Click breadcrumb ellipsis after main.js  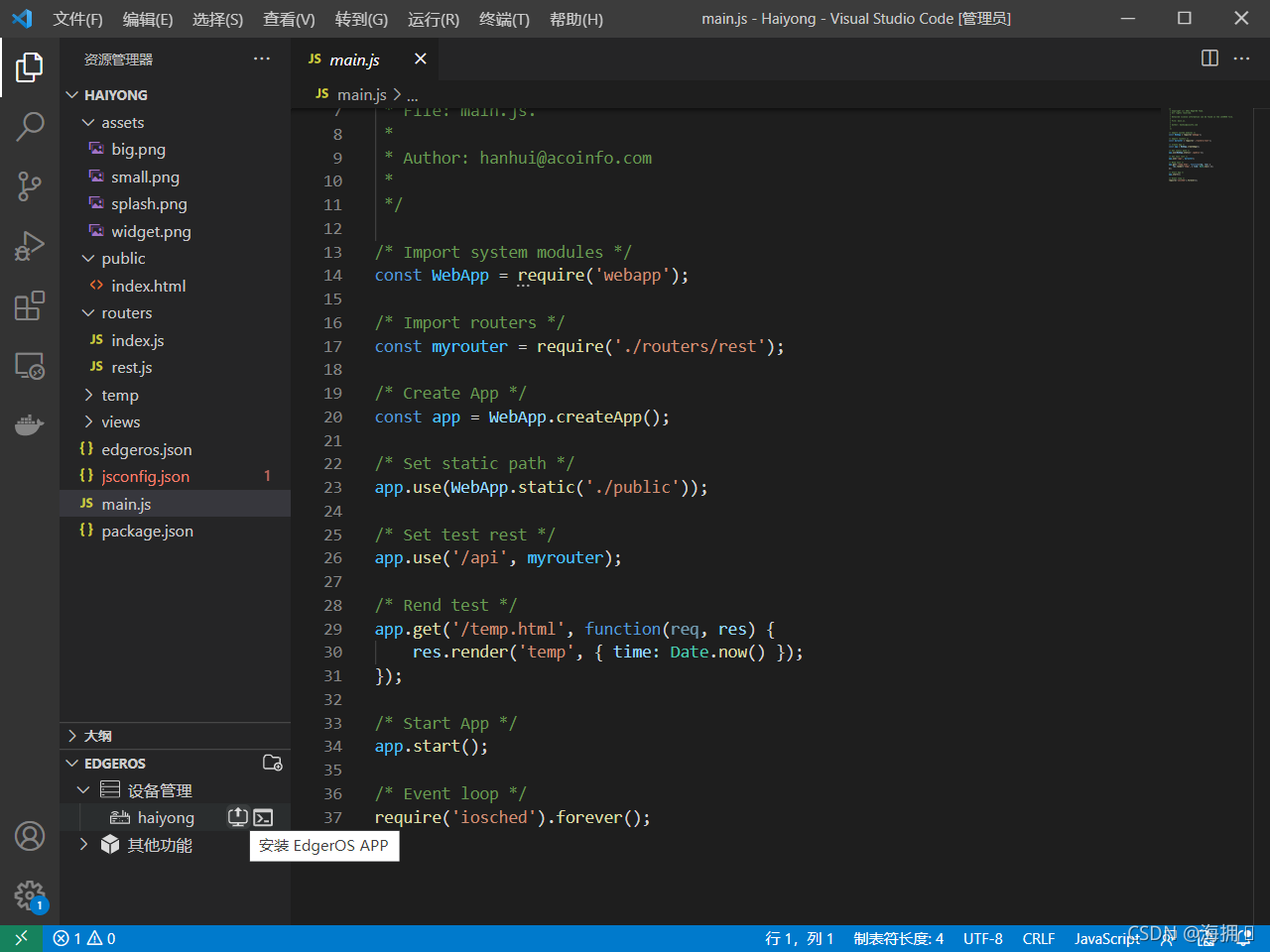click(x=412, y=95)
